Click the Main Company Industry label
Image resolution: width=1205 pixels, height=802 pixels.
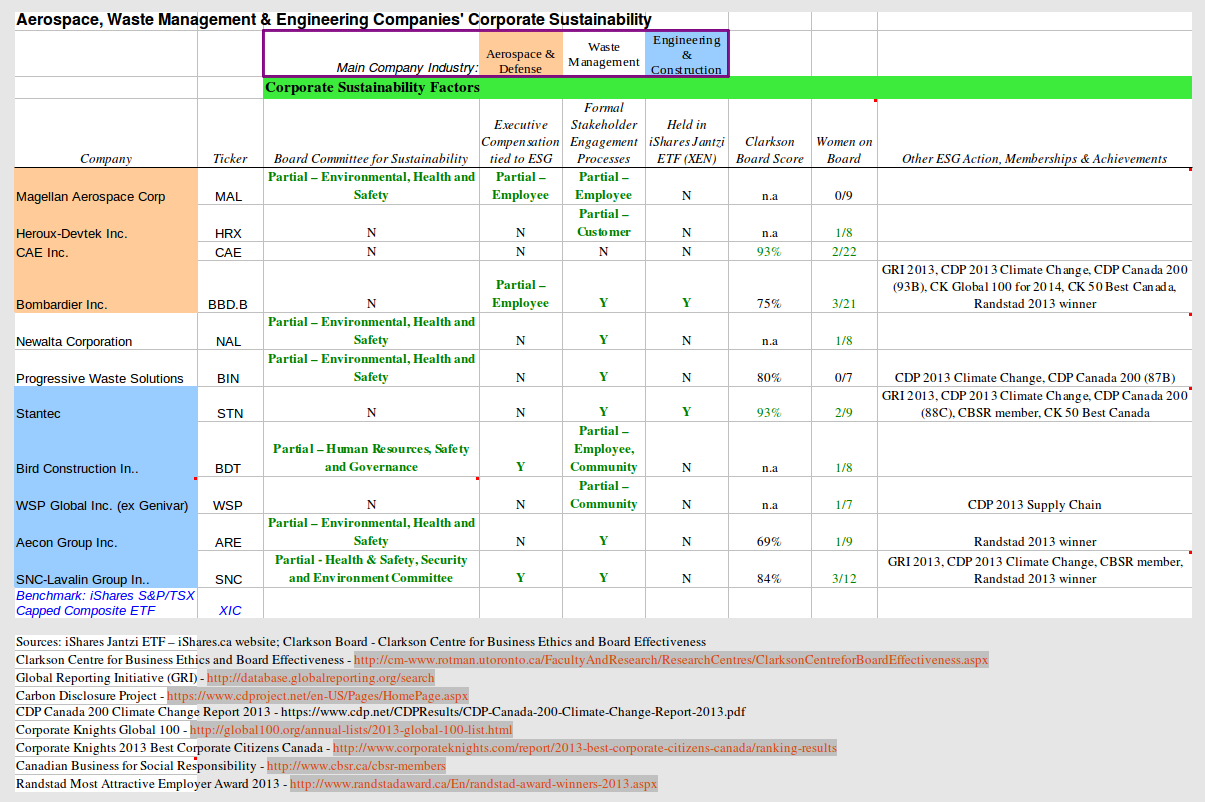coord(407,68)
